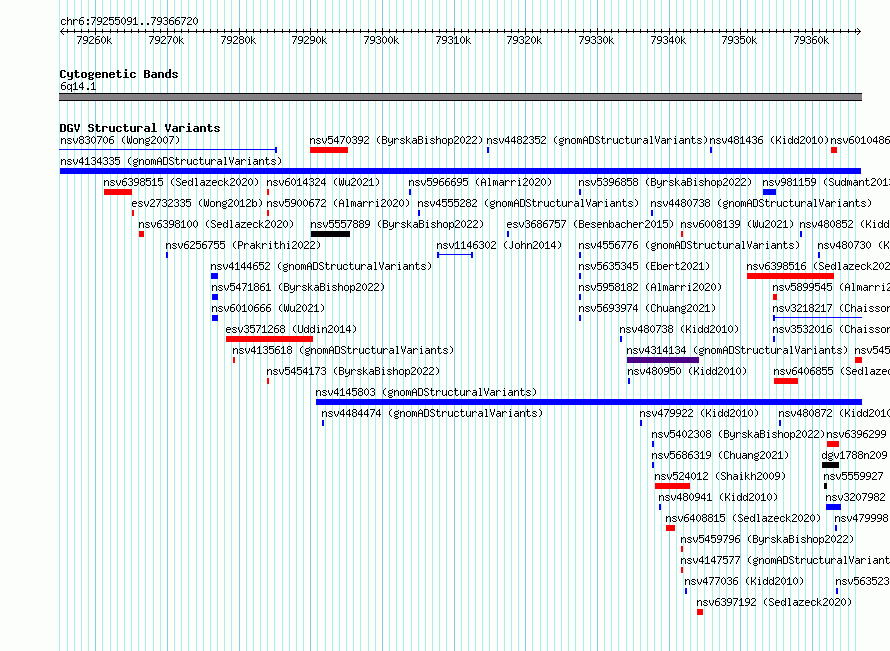
Task: Click the red bar under nsv6398516
Action: tap(790, 276)
